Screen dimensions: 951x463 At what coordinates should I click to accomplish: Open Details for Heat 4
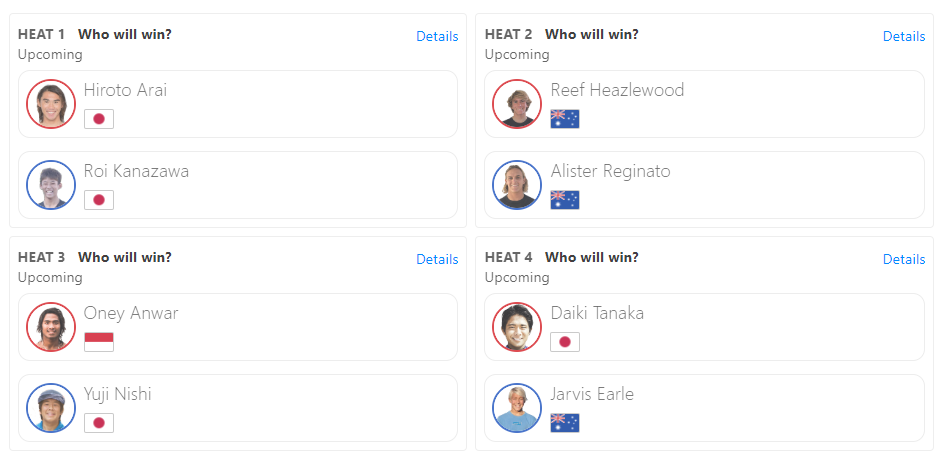[904, 259]
